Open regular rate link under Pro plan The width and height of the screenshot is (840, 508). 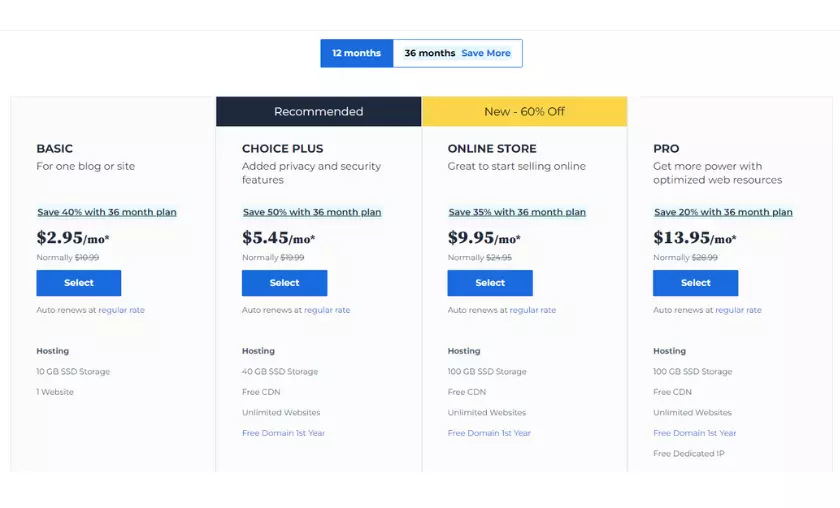[x=738, y=310]
